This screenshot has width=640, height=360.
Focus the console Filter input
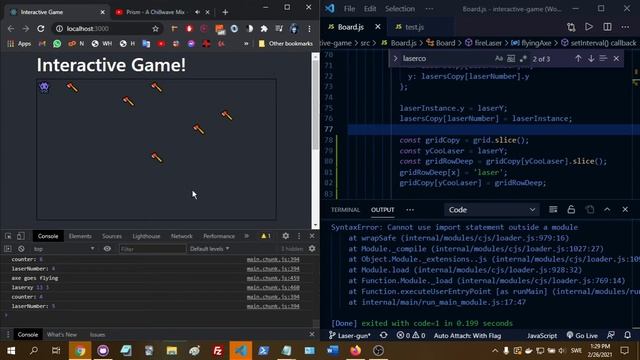click(152, 249)
